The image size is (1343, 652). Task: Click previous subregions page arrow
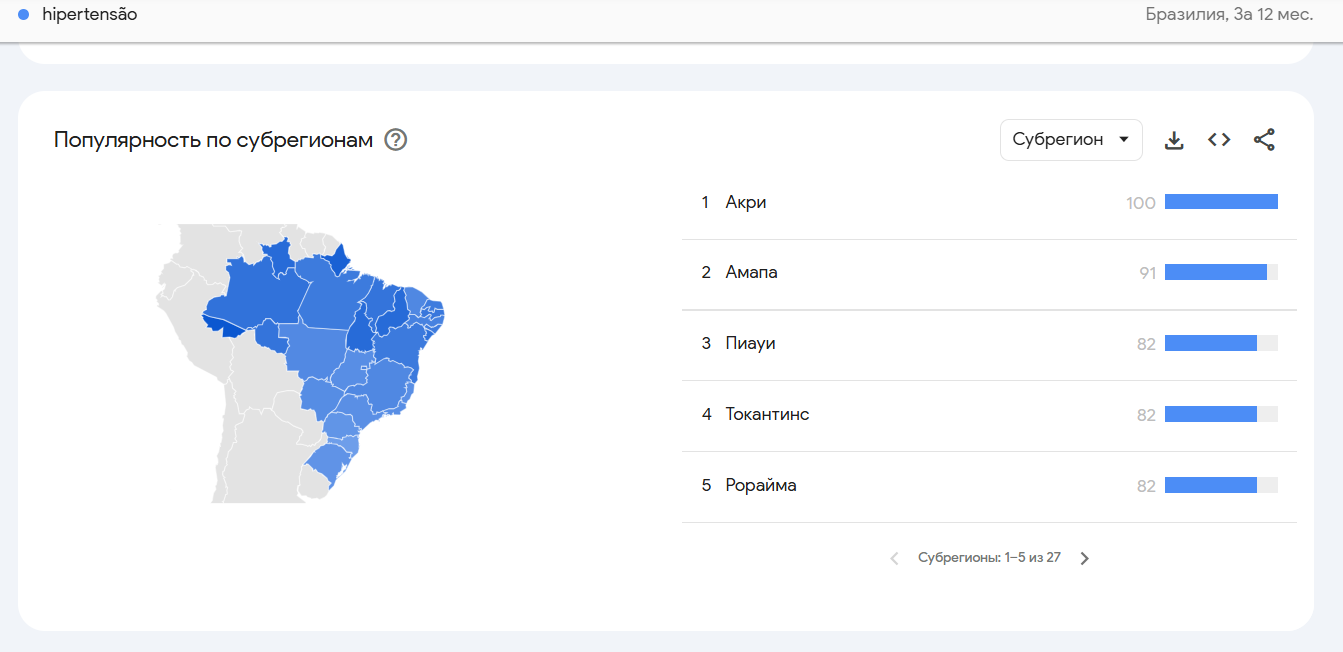tap(895, 558)
